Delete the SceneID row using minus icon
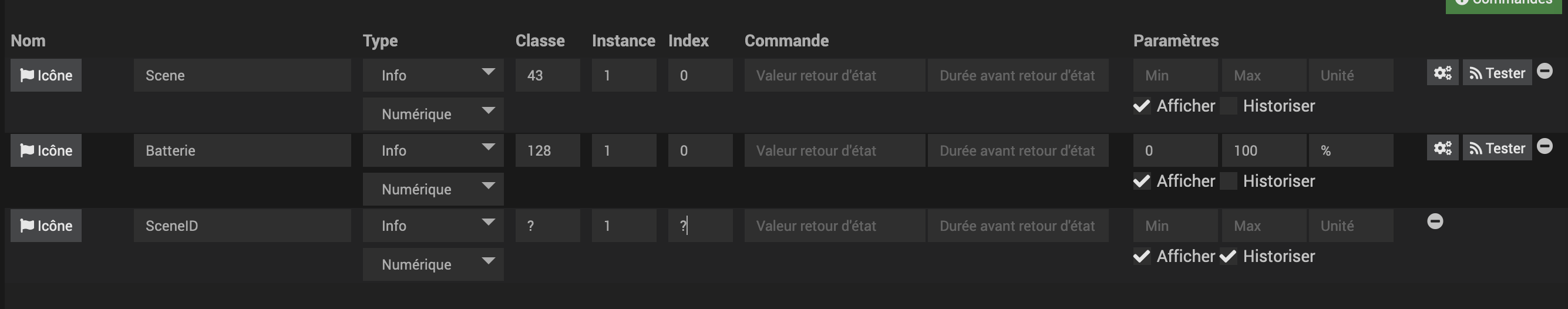The width and height of the screenshot is (1568, 309). pyautogui.click(x=1435, y=221)
